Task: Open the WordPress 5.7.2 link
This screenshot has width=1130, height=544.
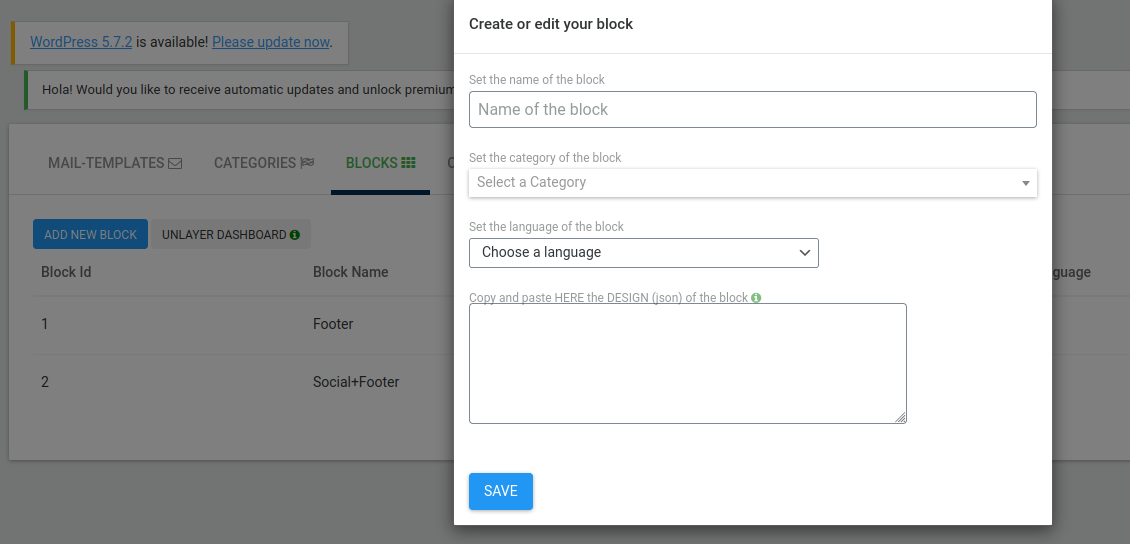Action: 81,42
